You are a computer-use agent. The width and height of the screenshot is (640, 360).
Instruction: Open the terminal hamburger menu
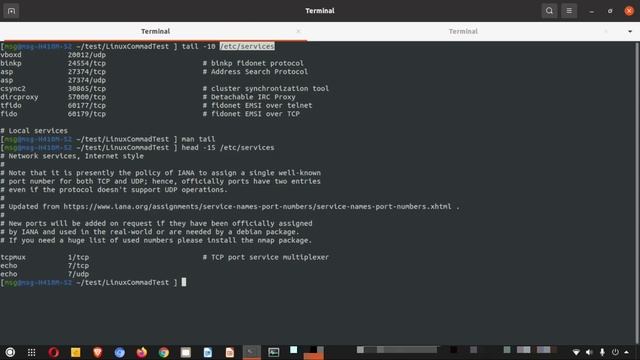pos(569,11)
